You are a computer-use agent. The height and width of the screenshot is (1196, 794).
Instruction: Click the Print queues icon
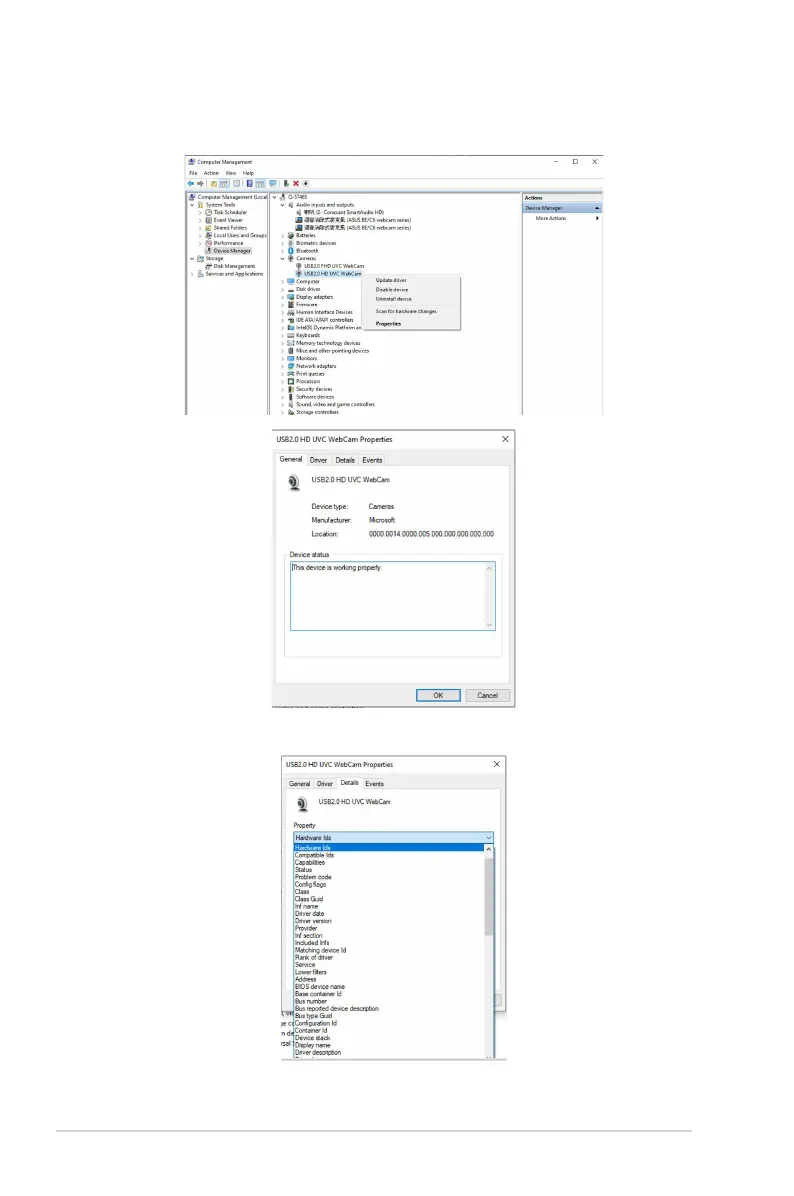[x=291, y=374]
